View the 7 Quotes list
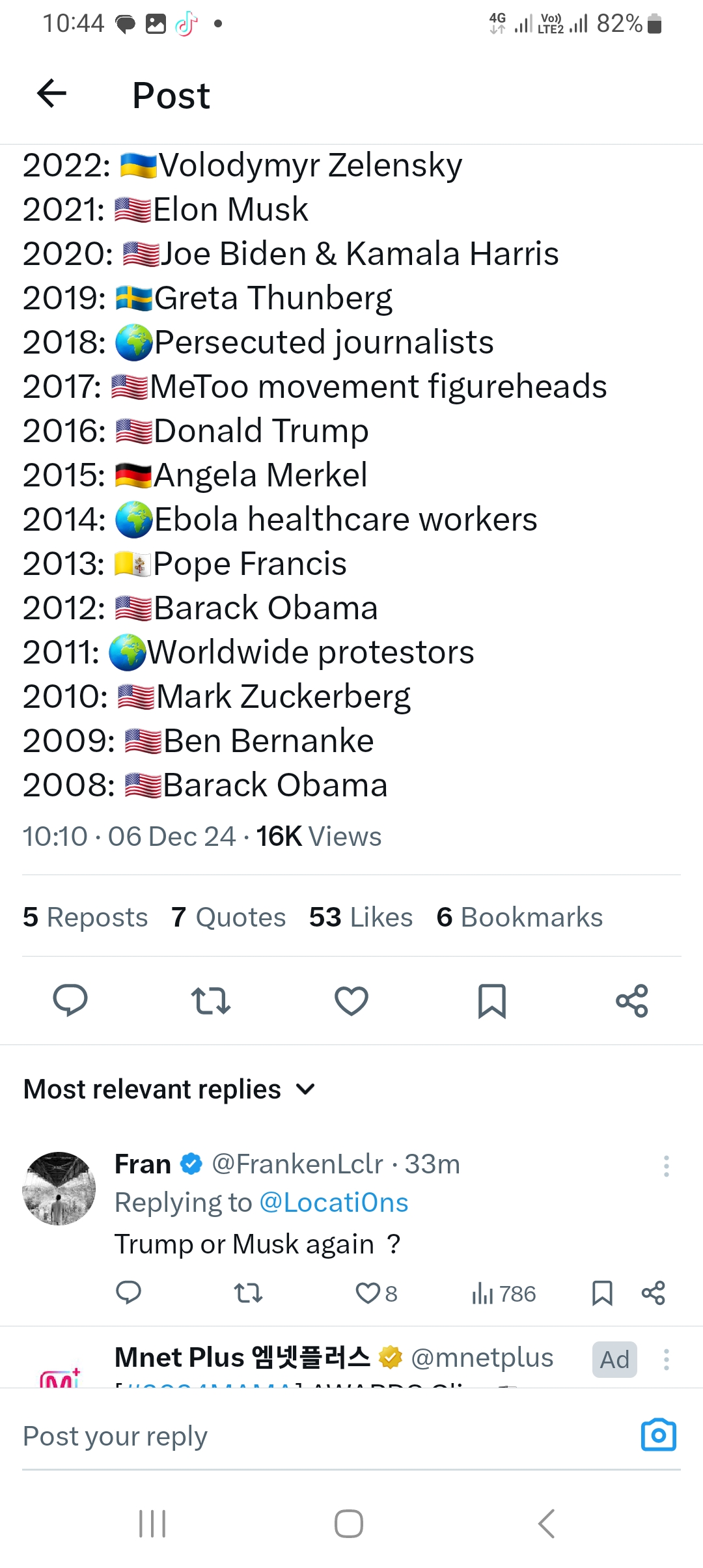Viewport: 703px width, 1568px height. (x=228, y=917)
